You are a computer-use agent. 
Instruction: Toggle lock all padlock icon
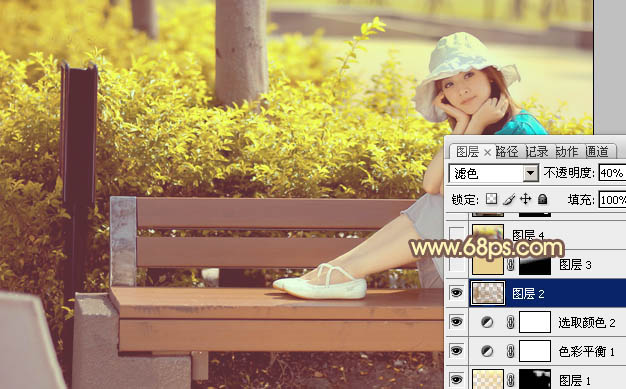point(542,199)
